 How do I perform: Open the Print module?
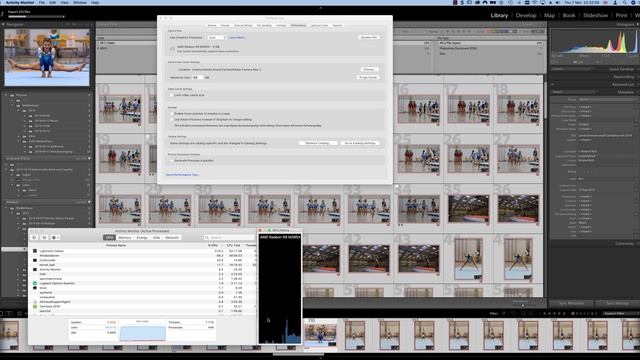(621, 16)
